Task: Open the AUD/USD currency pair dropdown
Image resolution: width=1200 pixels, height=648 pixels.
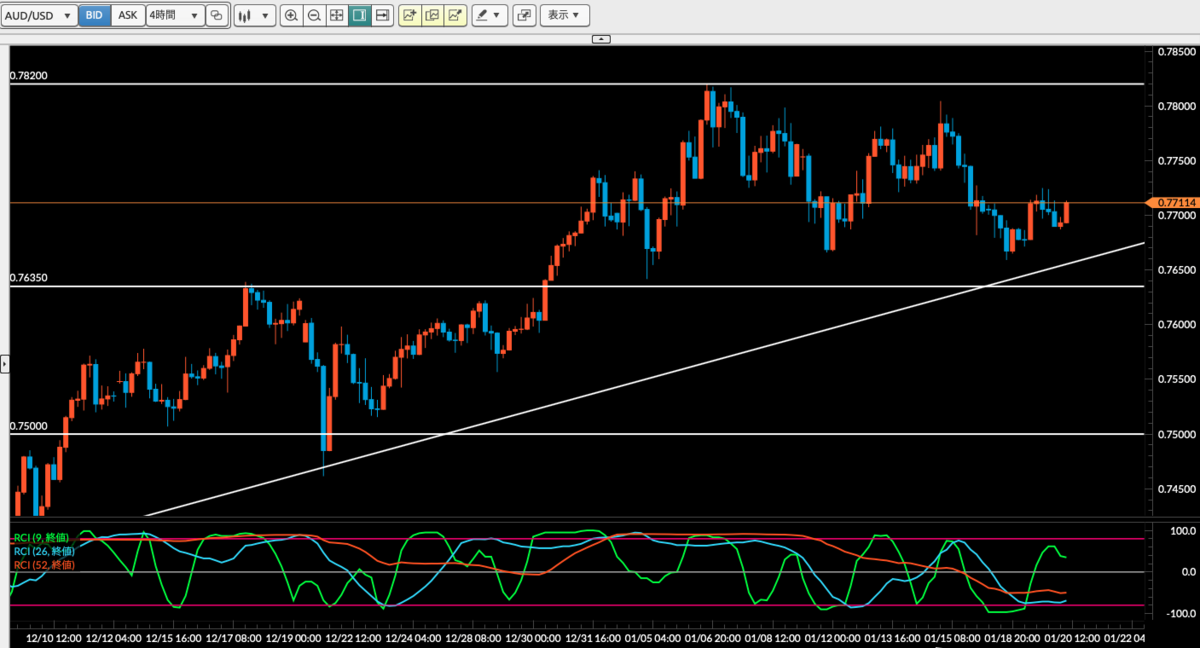Action: click(40, 15)
